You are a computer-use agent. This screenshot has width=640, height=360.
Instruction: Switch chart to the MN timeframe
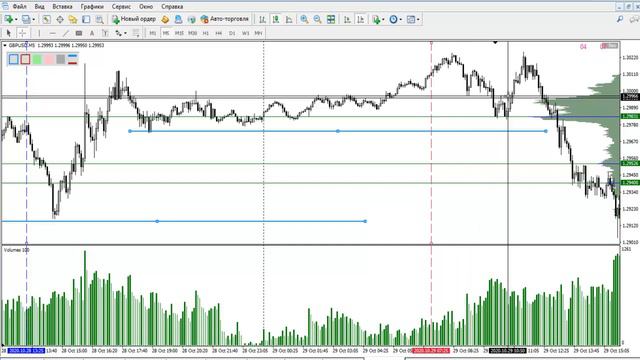click(258, 33)
